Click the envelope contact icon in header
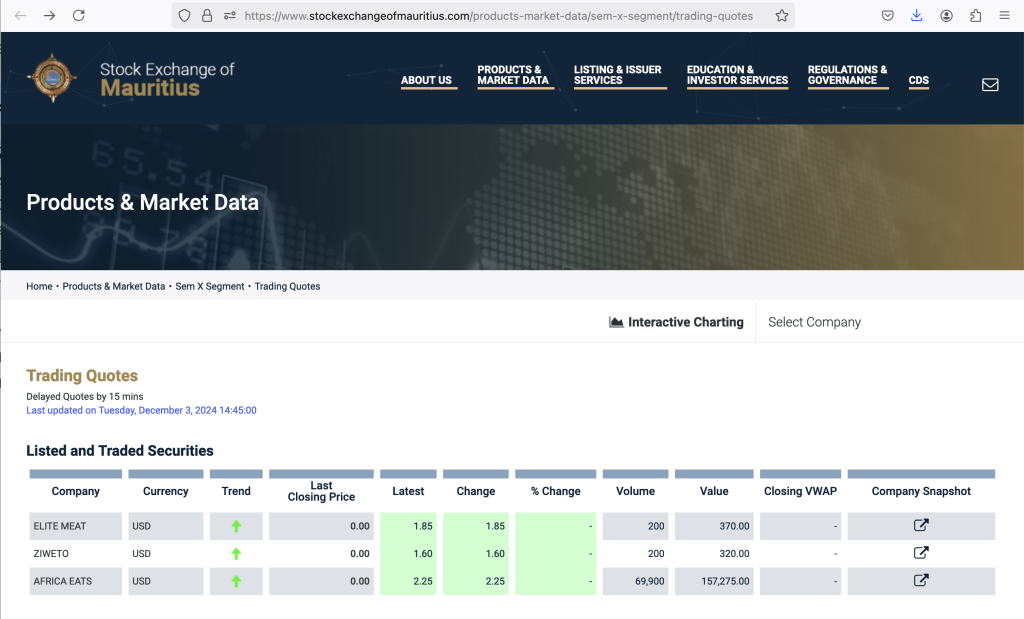 click(x=990, y=84)
